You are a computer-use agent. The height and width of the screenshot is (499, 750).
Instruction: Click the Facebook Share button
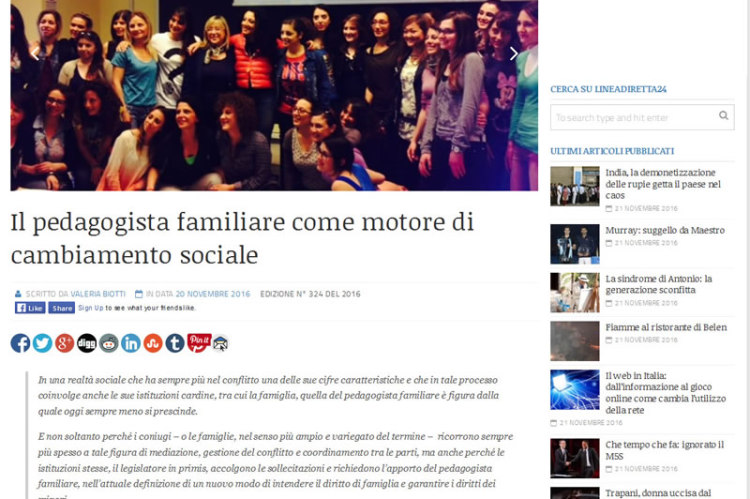tap(61, 308)
